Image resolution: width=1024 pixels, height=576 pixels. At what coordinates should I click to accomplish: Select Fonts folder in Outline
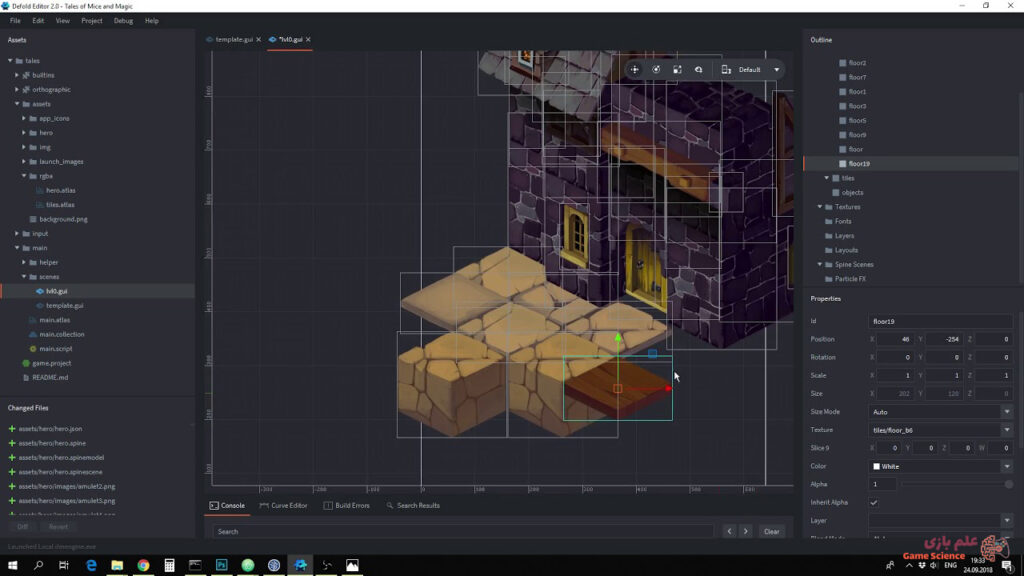(x=842, y=221)
